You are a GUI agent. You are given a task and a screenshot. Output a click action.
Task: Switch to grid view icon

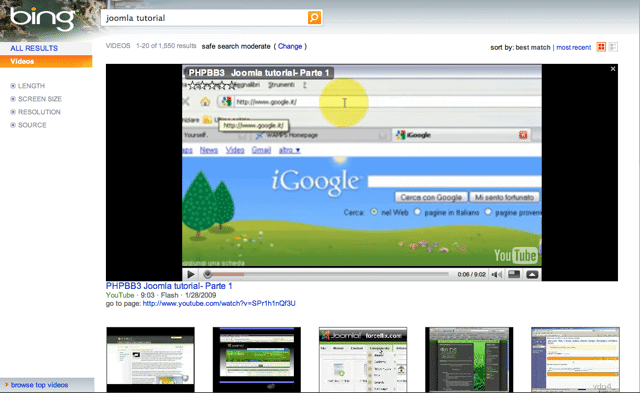[601, 47]
